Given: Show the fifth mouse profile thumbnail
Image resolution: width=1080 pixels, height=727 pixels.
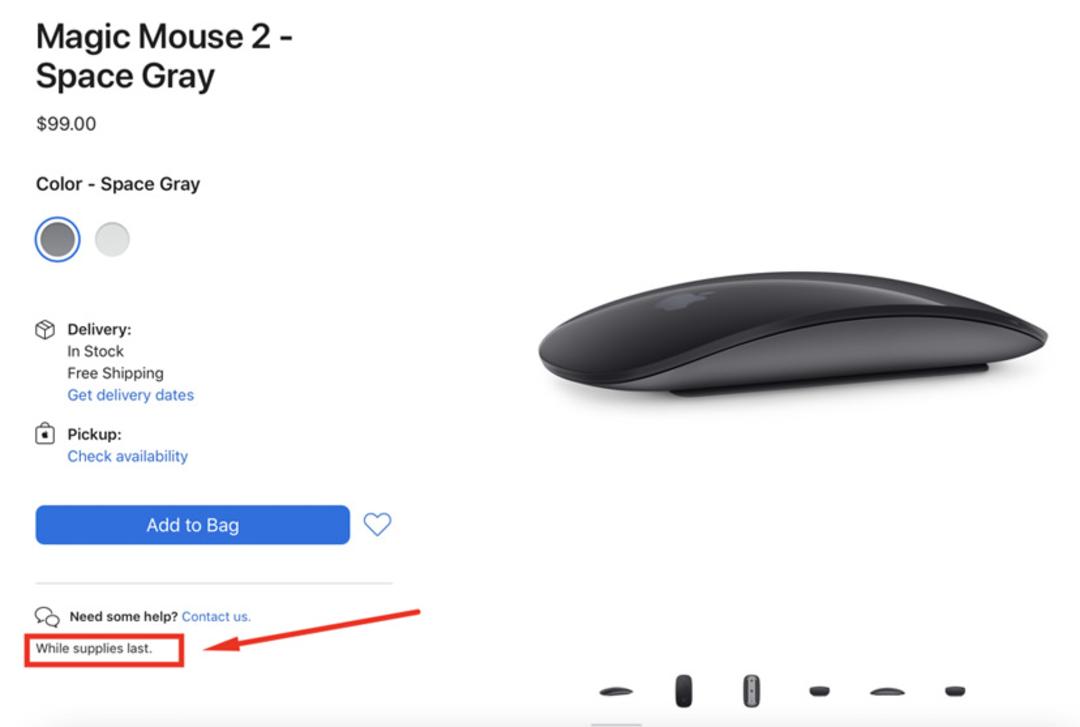Looking at the screenshot, I should (x=887, y=691).
